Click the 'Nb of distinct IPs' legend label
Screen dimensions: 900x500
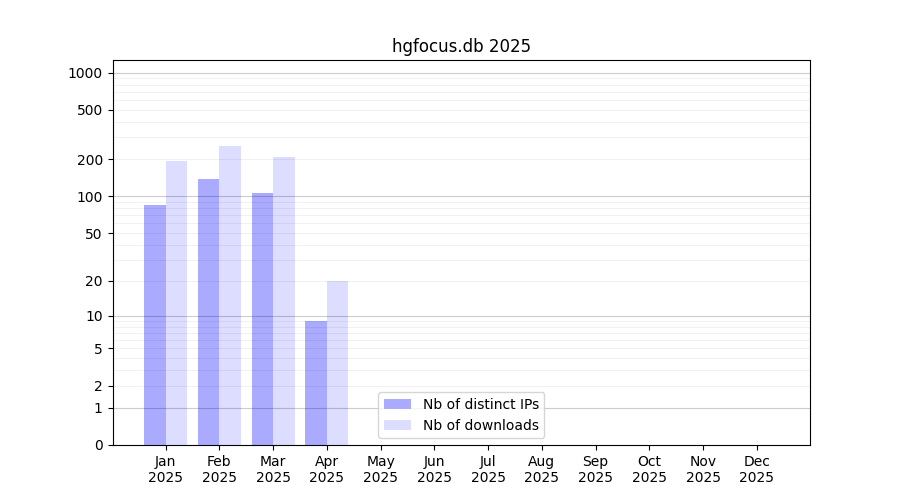pos(480,404)
